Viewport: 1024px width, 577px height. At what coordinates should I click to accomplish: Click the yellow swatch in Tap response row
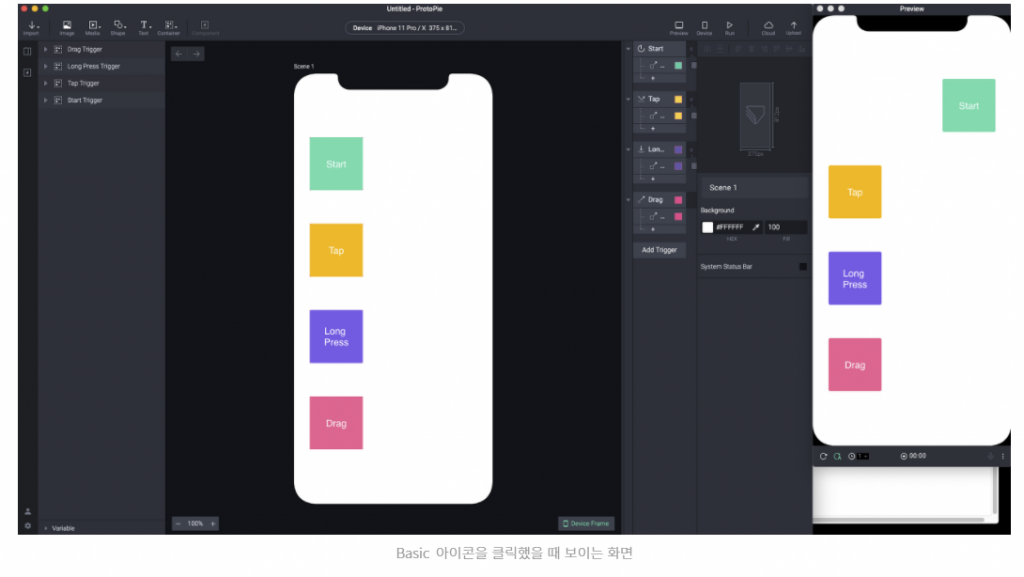pyautogui.click(x=678, y=116)
